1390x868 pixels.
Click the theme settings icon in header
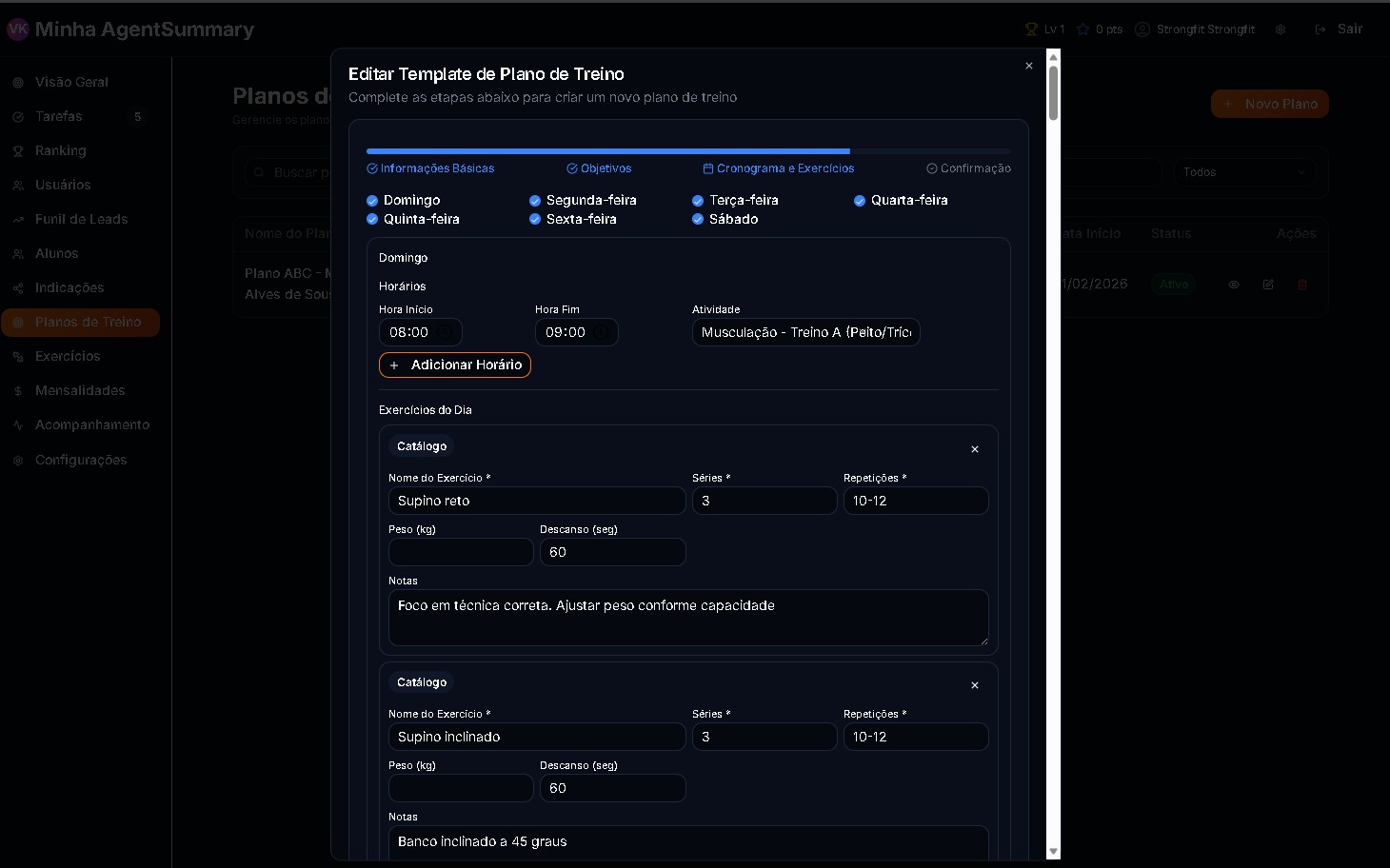[1281, 30]
